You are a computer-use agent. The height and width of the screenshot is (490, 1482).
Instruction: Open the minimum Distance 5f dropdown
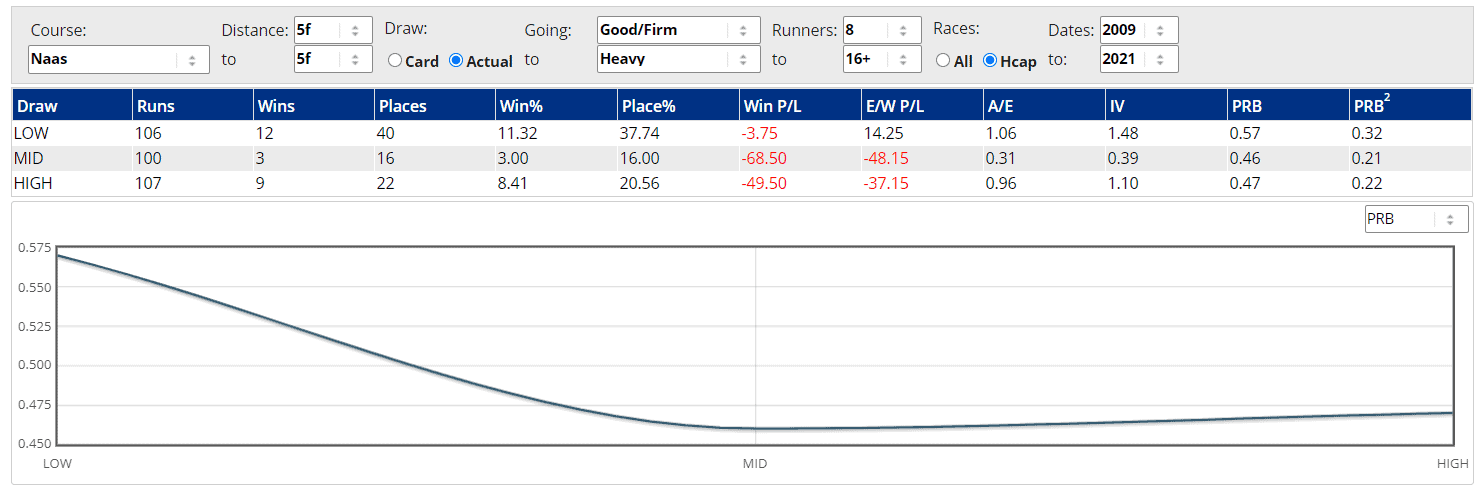[332, 30]
